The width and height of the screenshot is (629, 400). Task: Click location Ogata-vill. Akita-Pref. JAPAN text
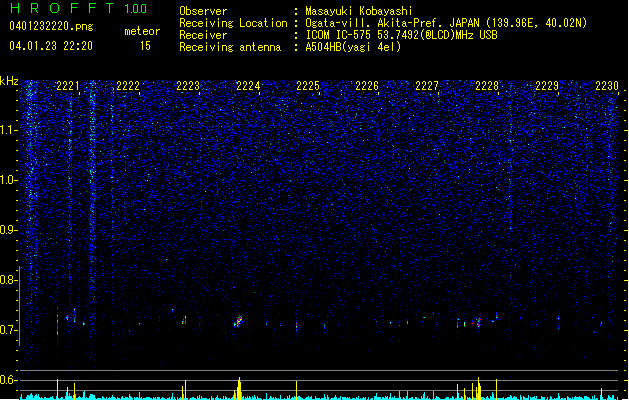tap(446, 23)
